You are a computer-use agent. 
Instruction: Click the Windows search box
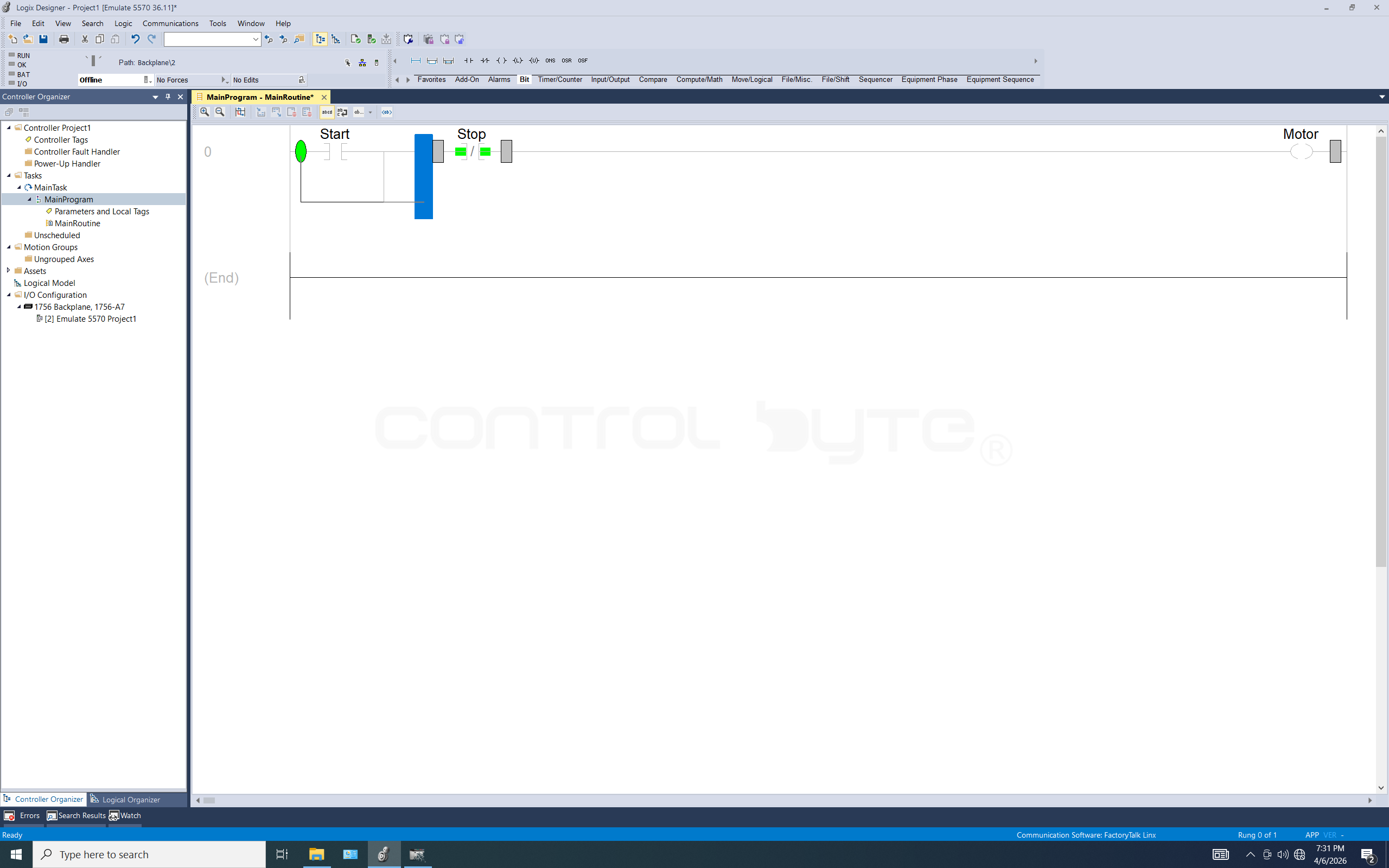click(149, 854)
